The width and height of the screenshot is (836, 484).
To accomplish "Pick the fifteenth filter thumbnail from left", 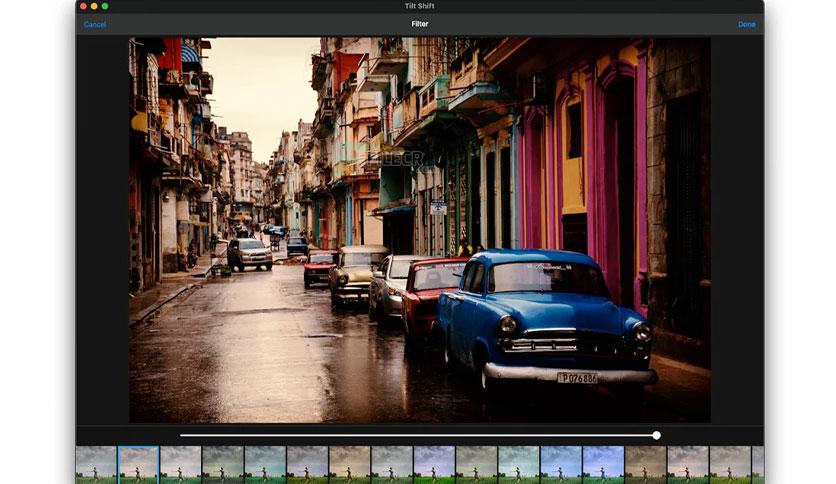I will click(x=688, y=465).
